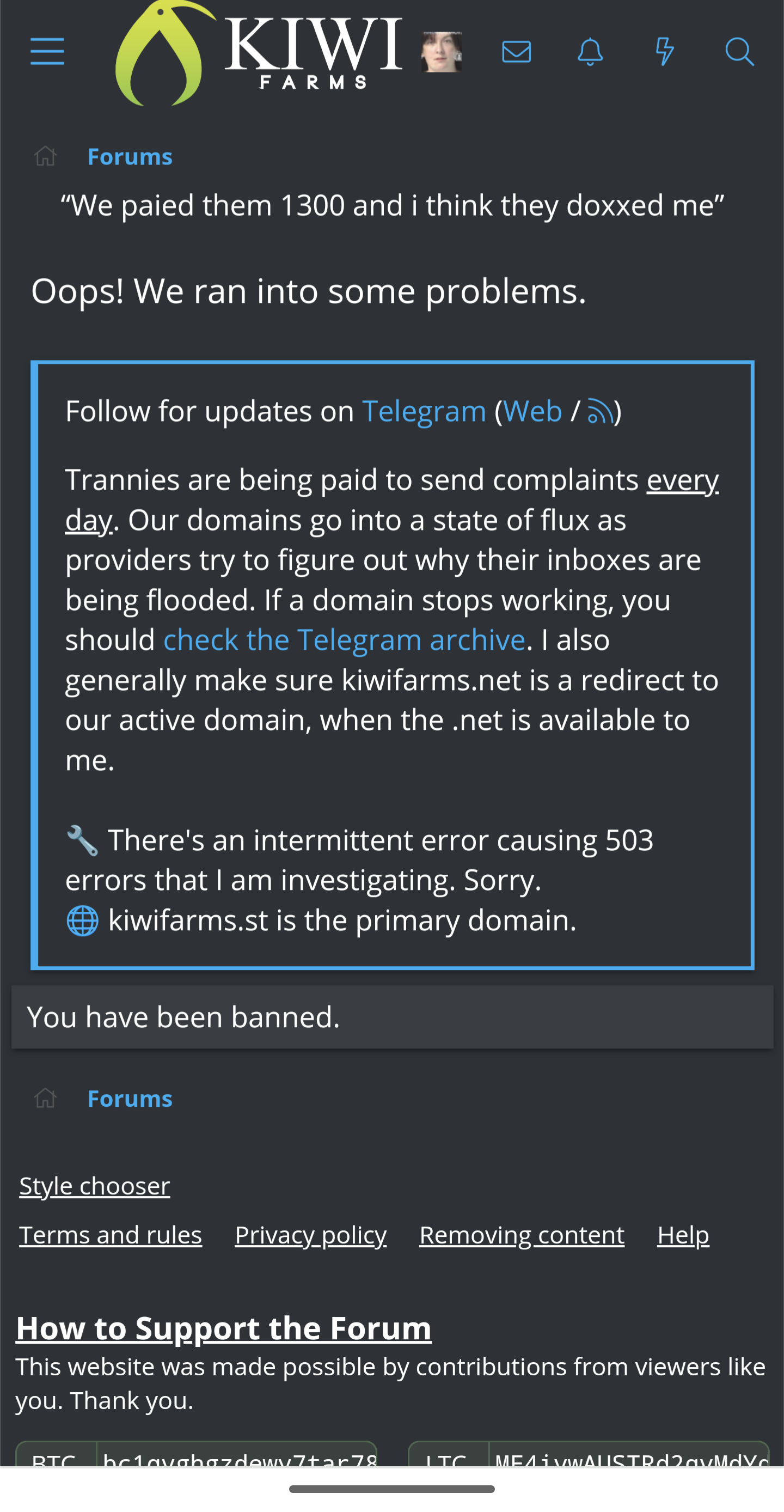Open the magnifying glass search
Image resolution: width=784 pixels, height=1512 pixels.
739,52
